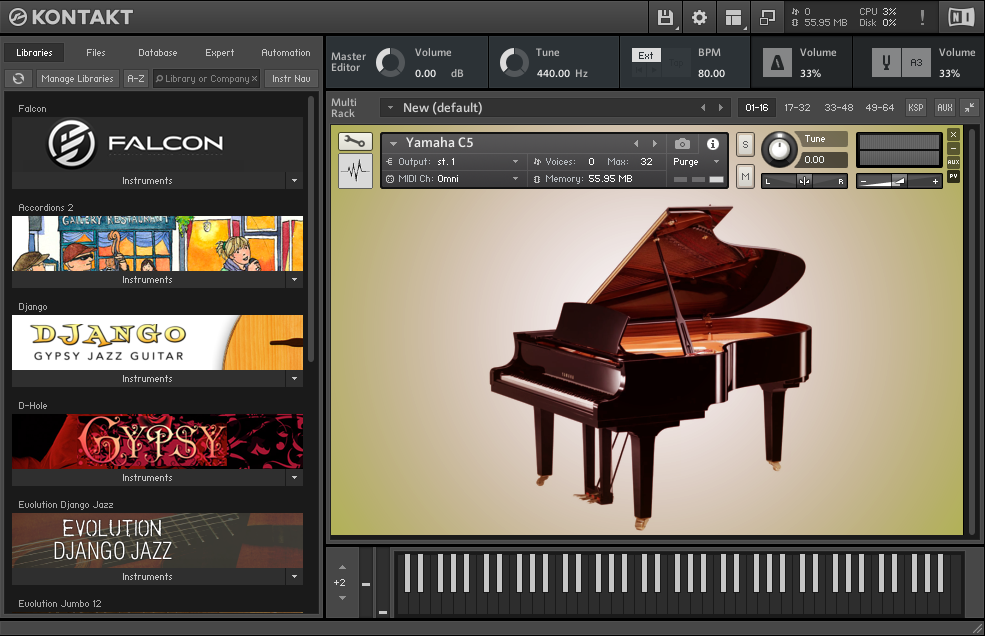Clear the Library or Company search field
The image size is (985, 636).
tap(254, 79)
